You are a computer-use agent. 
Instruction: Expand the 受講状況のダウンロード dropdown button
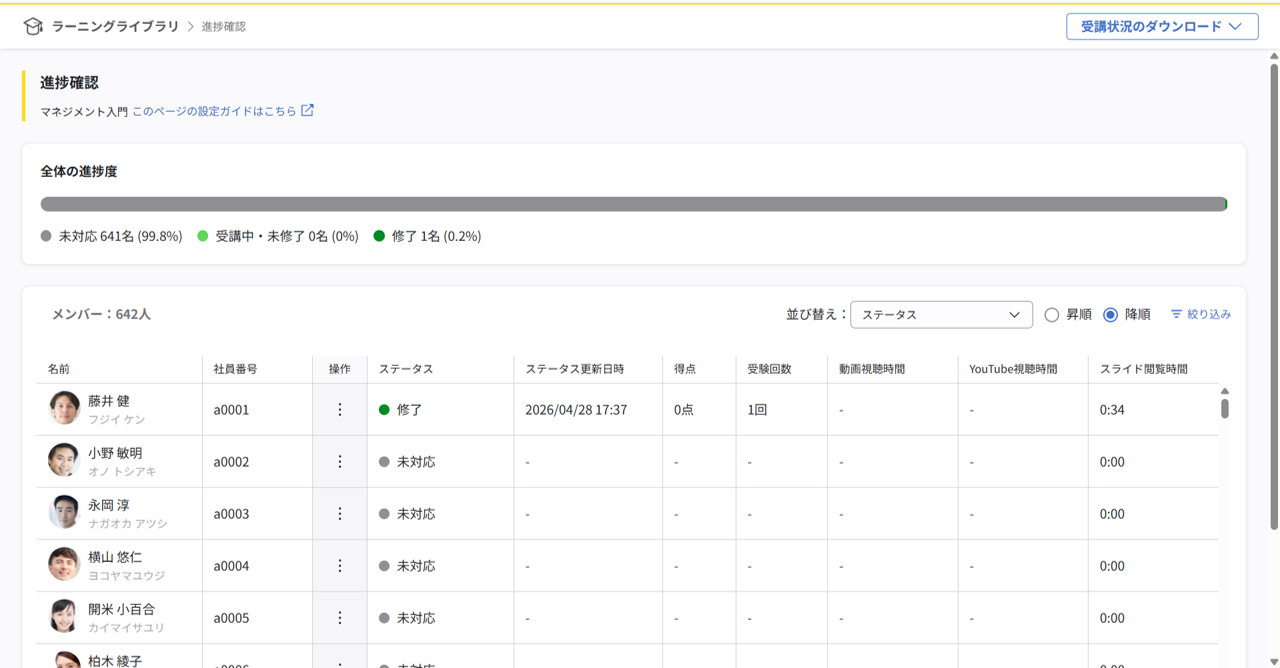tap(1162, 27)
